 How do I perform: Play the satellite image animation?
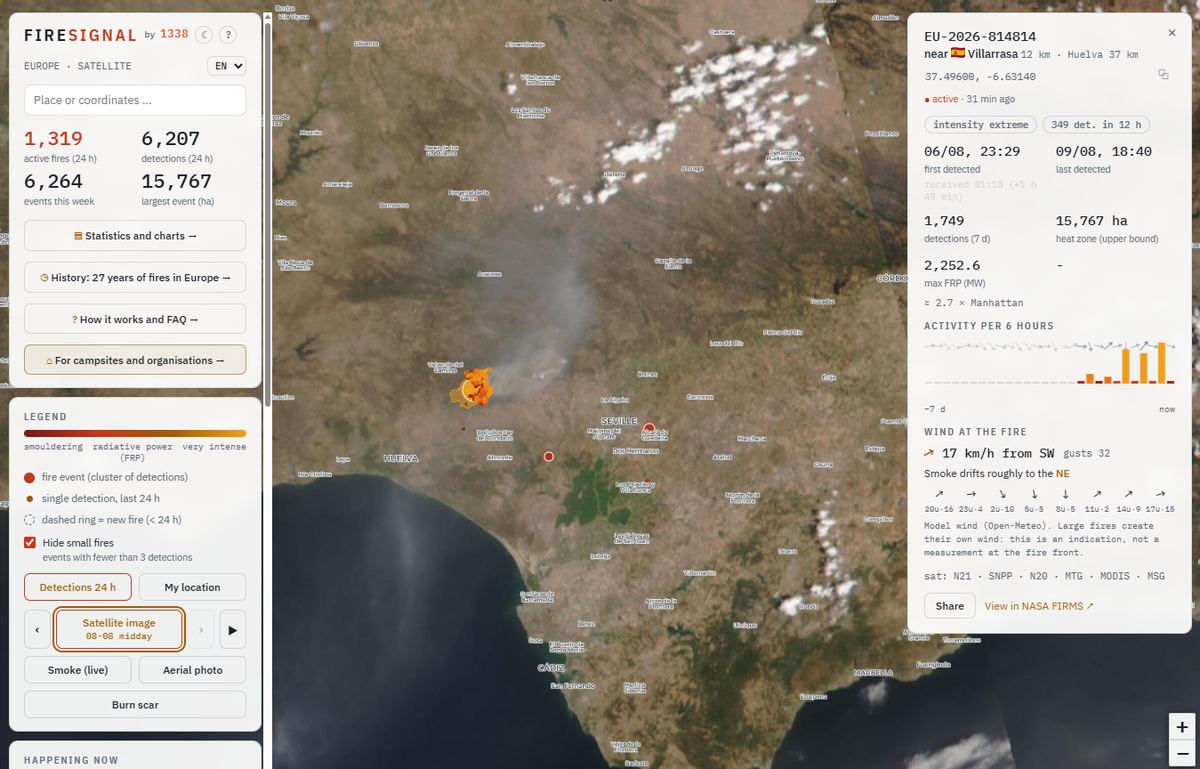[232, 630]
